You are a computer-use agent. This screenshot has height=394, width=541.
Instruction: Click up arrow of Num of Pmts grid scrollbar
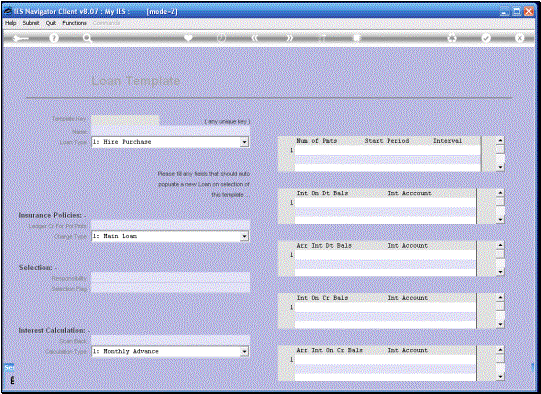point(500,141)
